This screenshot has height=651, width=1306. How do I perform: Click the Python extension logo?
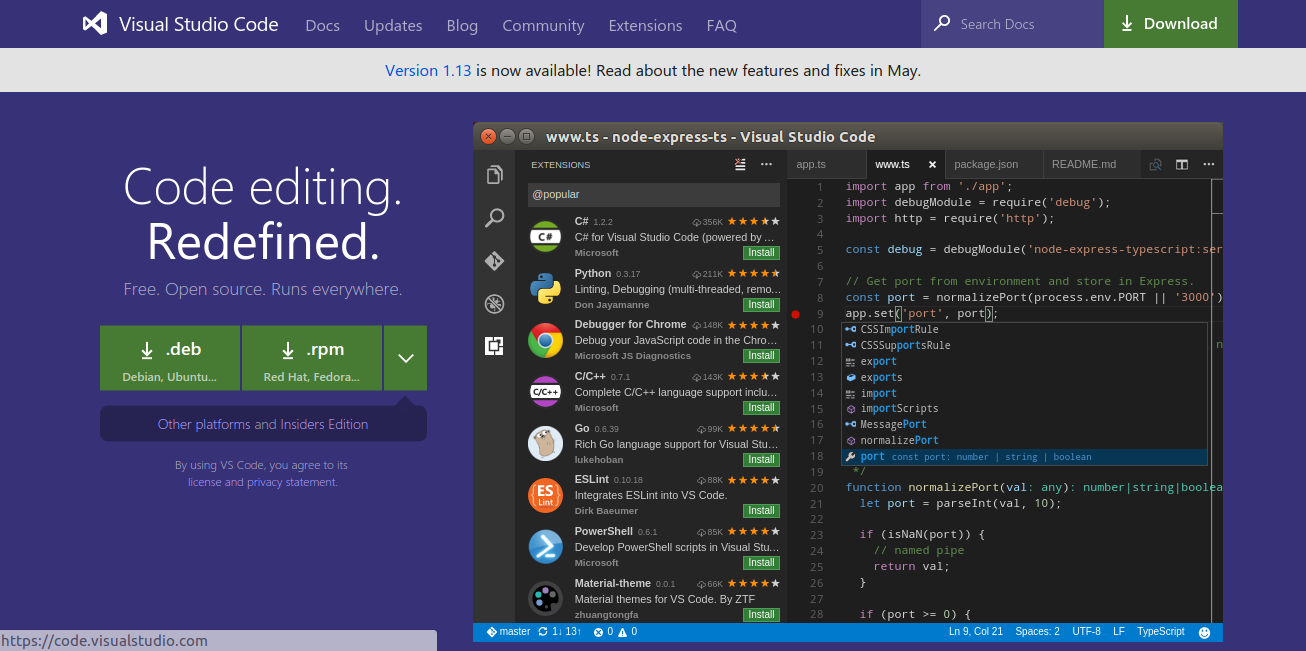545,288
